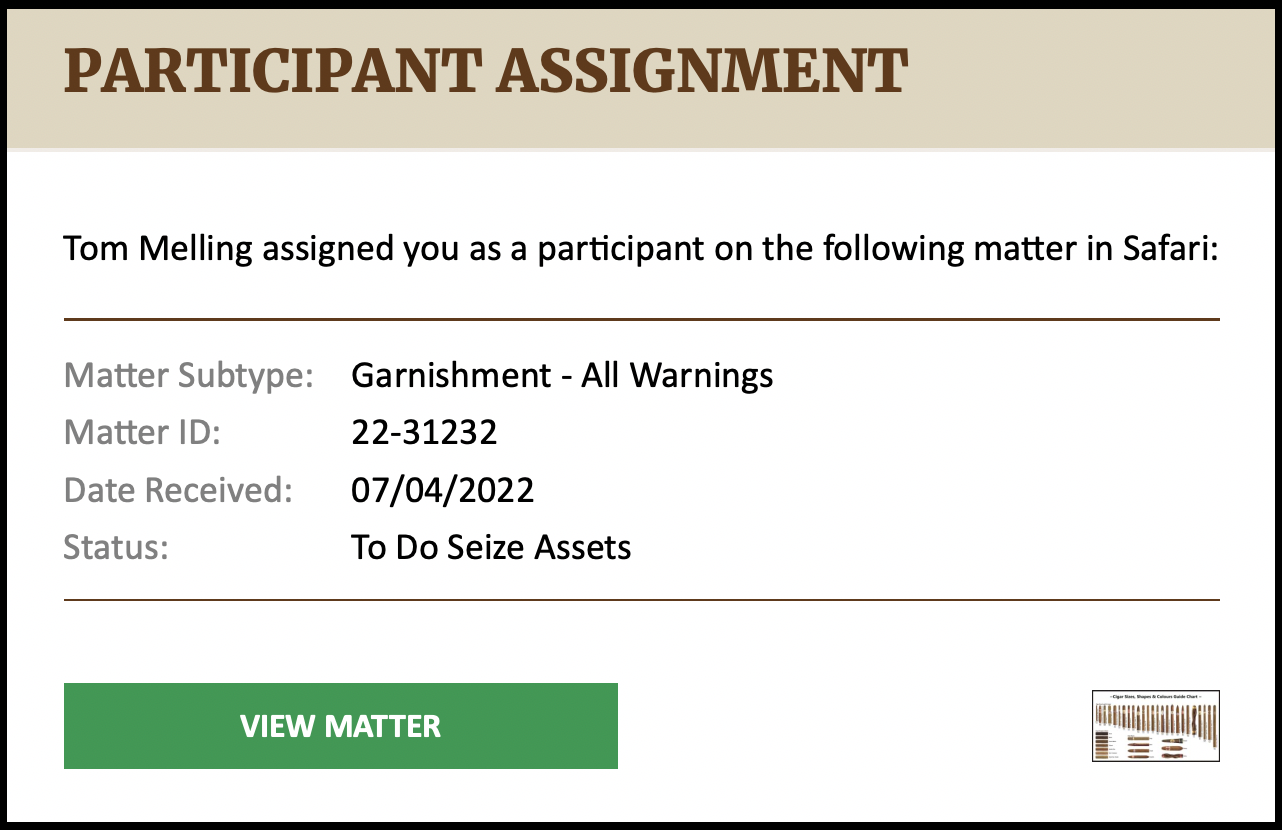The height and width of the screenshot is (830, 1282).
Task: Select the PARTICIPANT ASSIGNMENT heading
Action: pyautogui.click(x=486, y=71)
